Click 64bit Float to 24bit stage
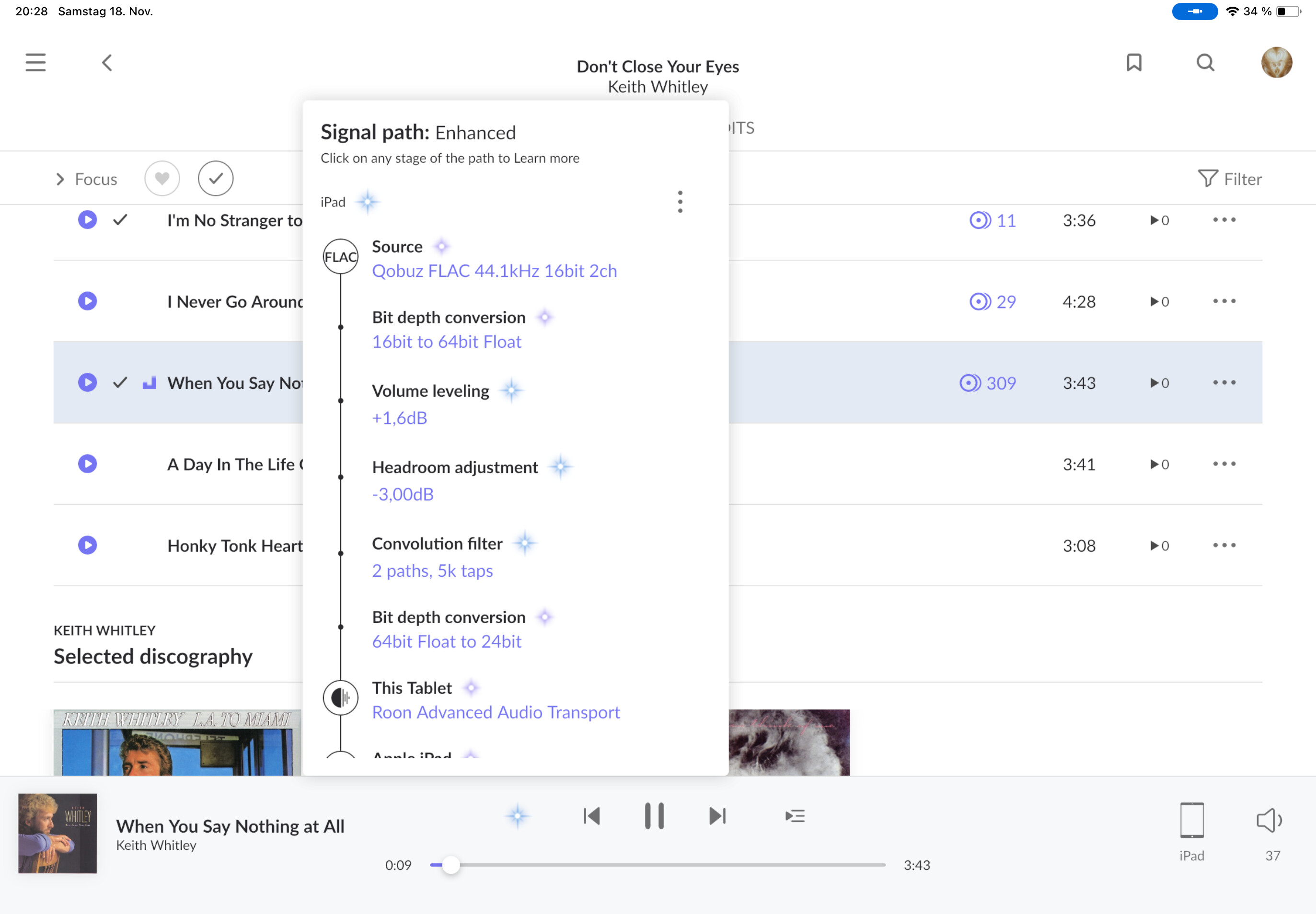Image resolution: width=1316 pixels, height=914 pixels. pyautogui.click(x=447, y=642)
